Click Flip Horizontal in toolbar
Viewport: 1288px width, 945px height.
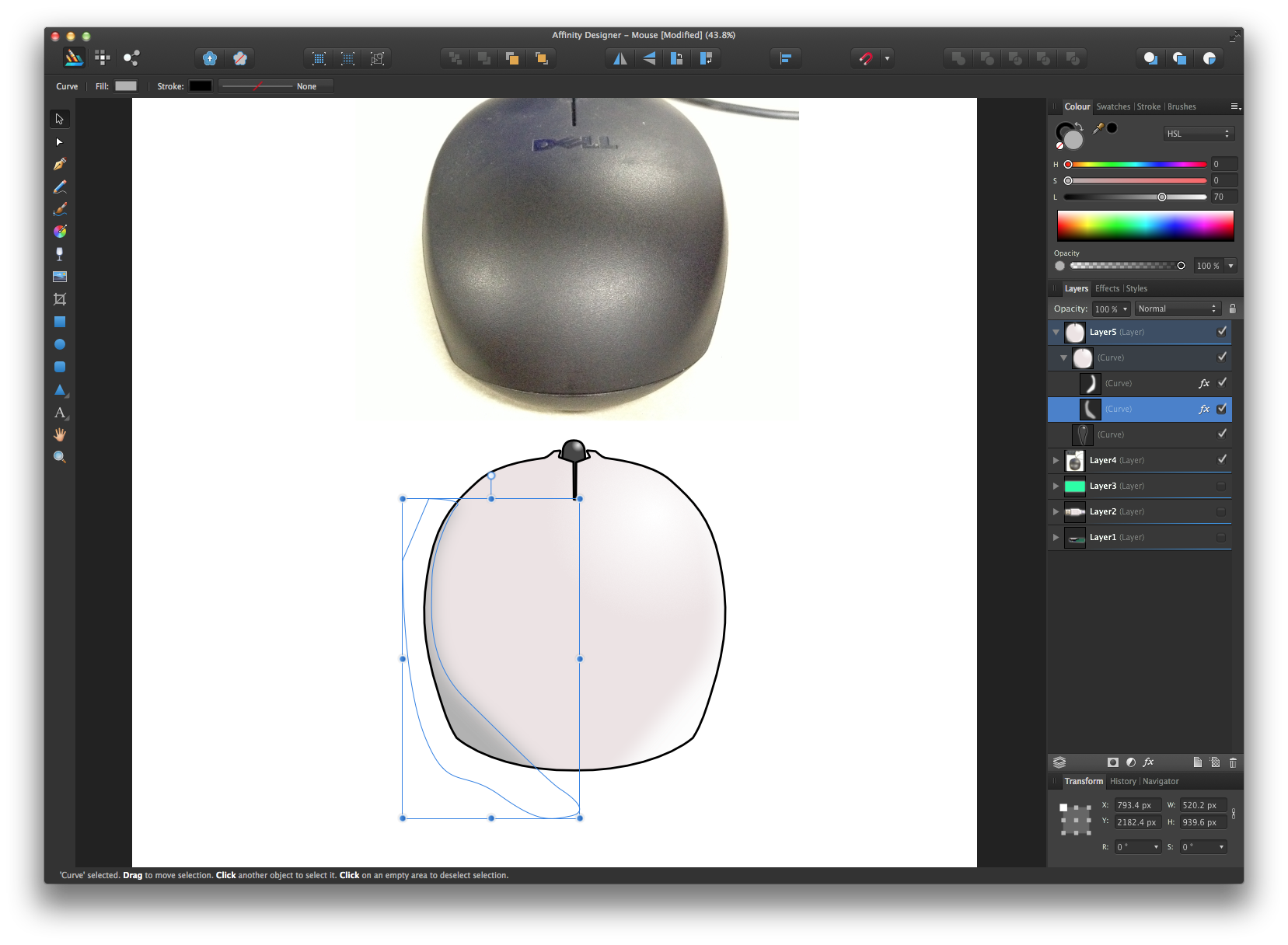point(620,58)
